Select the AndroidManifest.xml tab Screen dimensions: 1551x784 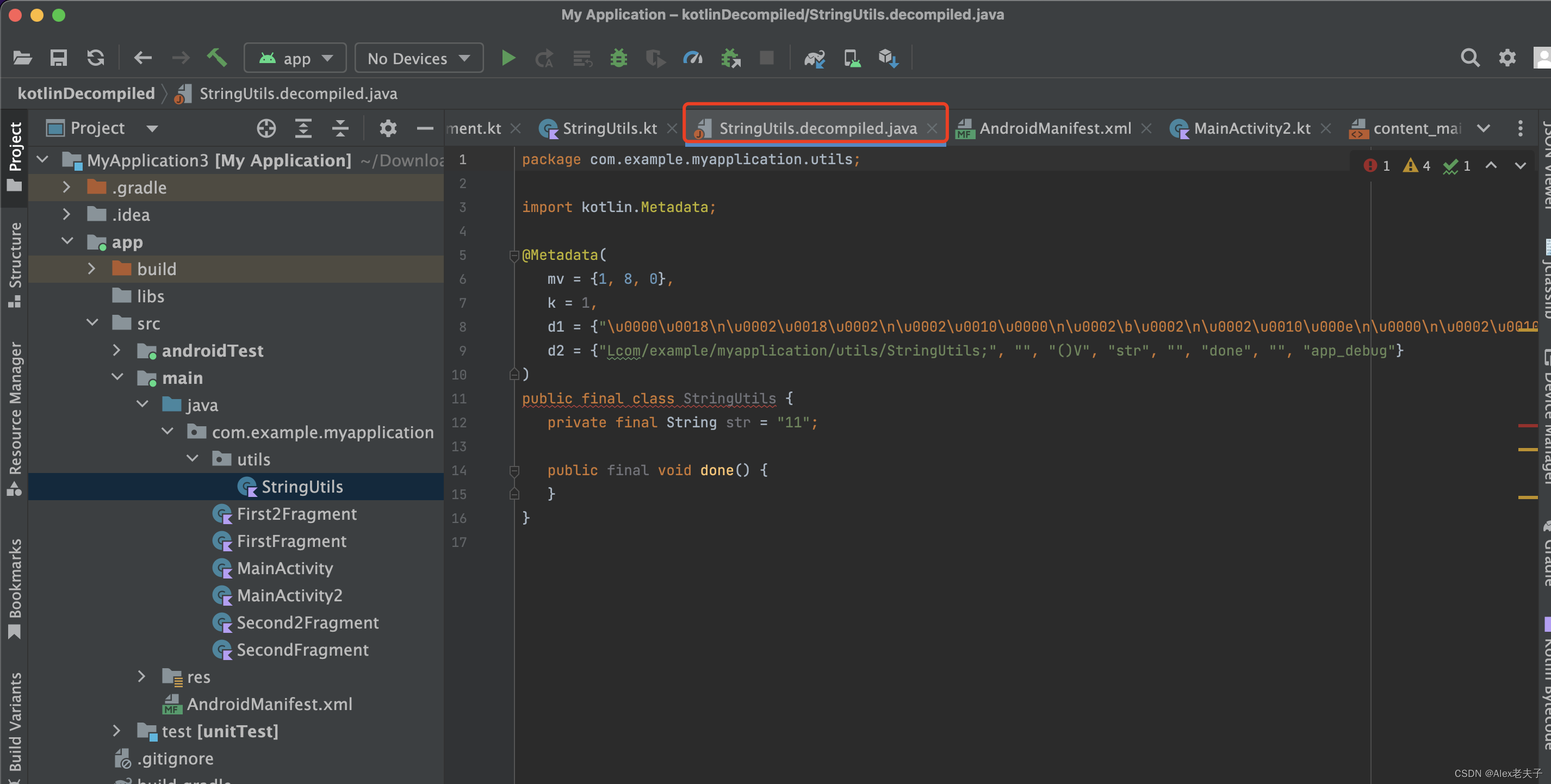pos(1050,128)
